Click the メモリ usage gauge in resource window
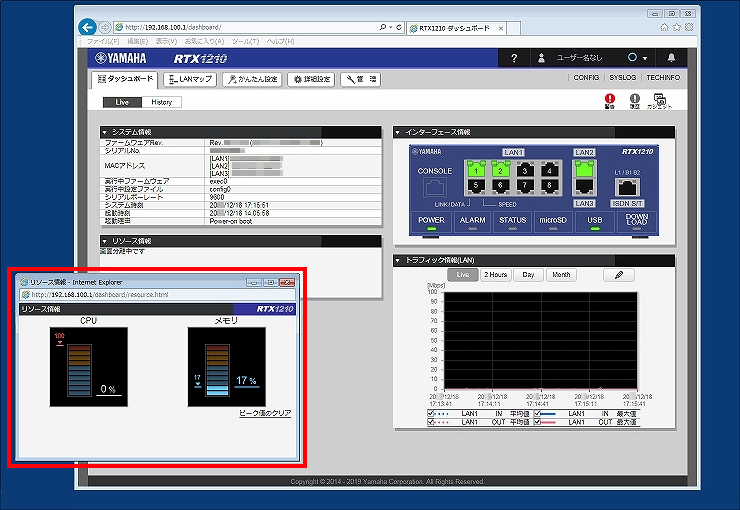The width and height of the screenshot is (740, 510). point(227,367)
